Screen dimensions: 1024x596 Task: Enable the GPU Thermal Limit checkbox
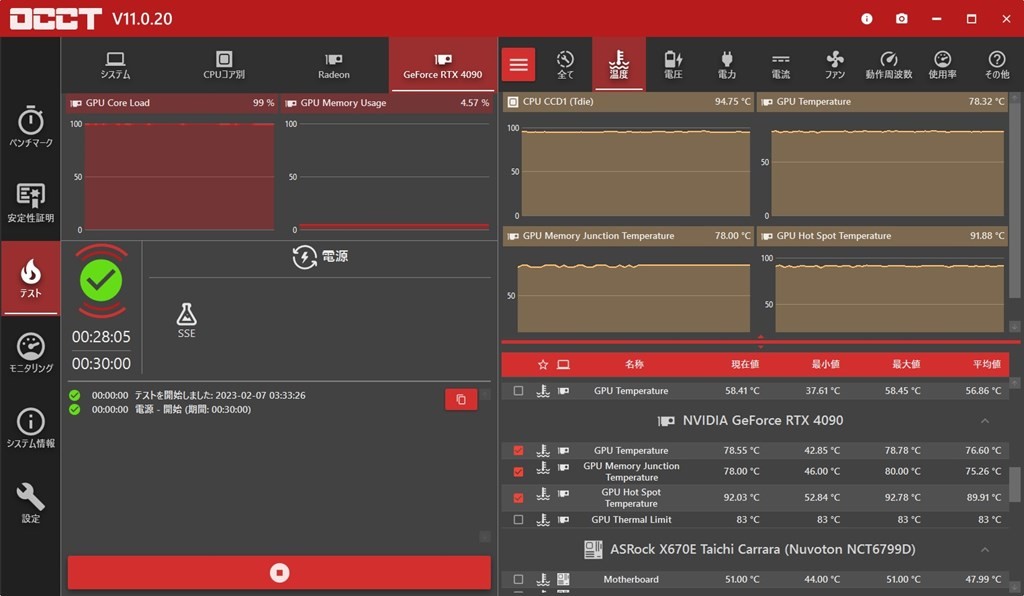pos(518,520)
